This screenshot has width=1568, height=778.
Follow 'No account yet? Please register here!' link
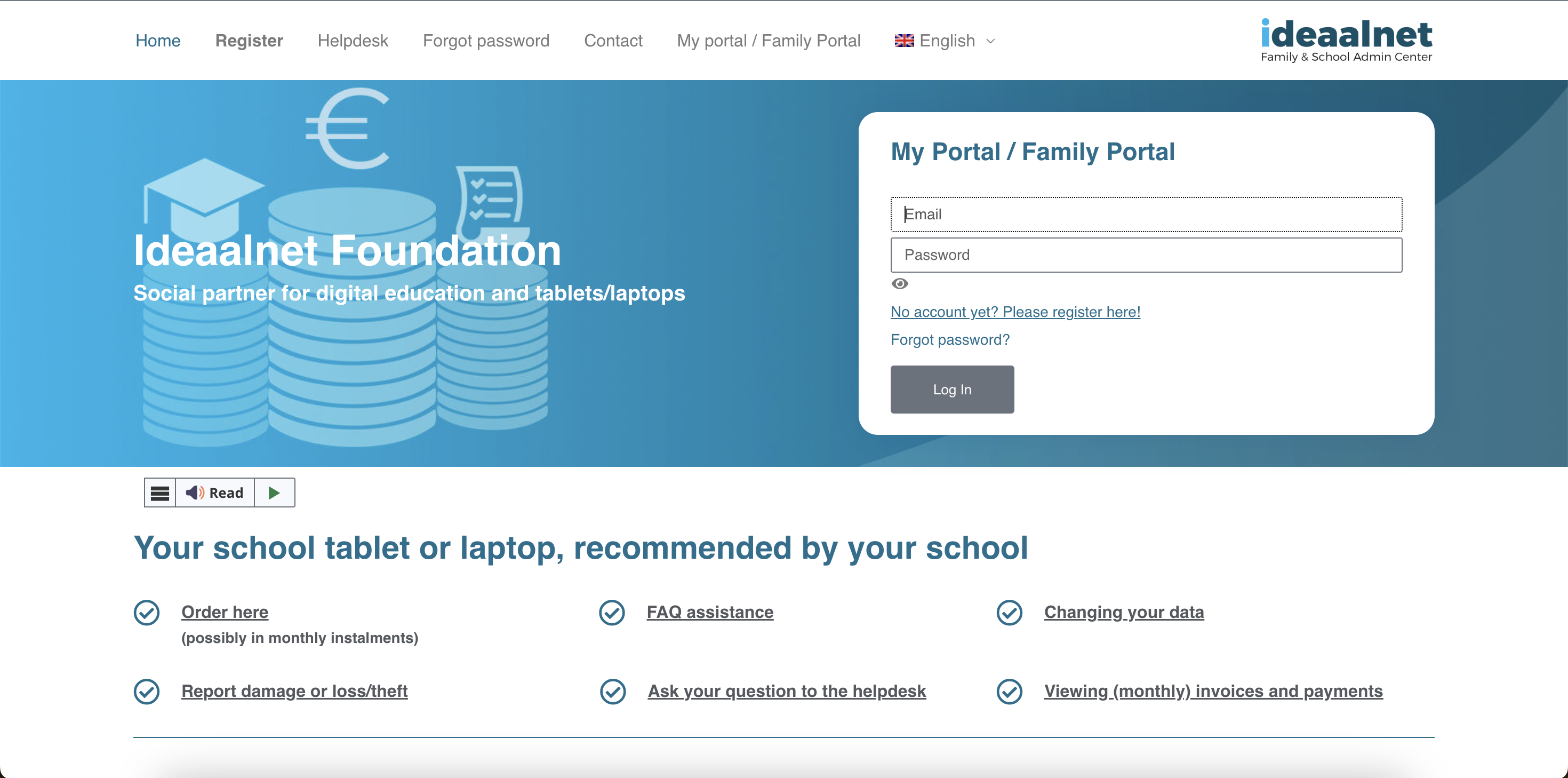click(x=1015, y=312)
